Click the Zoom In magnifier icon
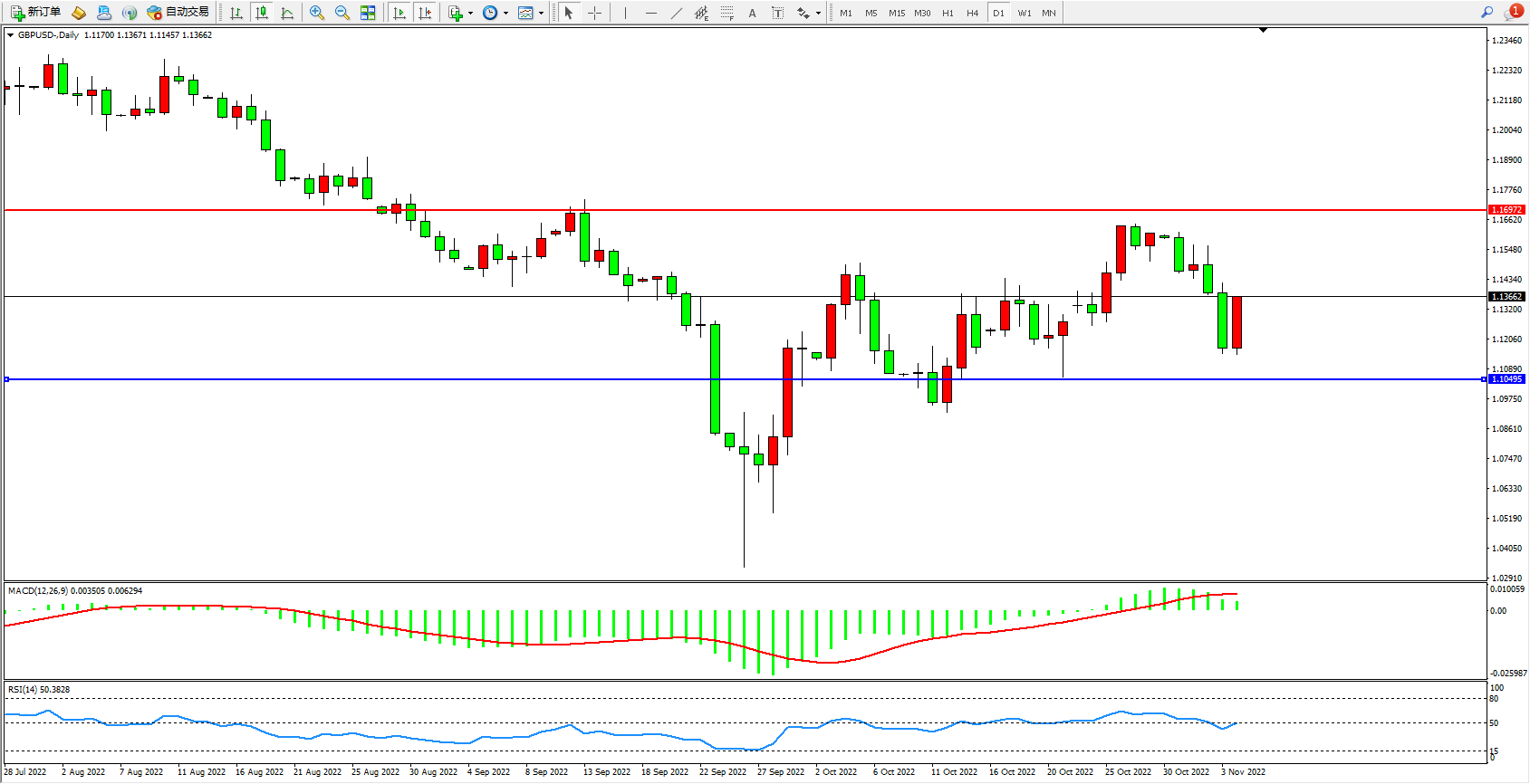 (316, 13)
